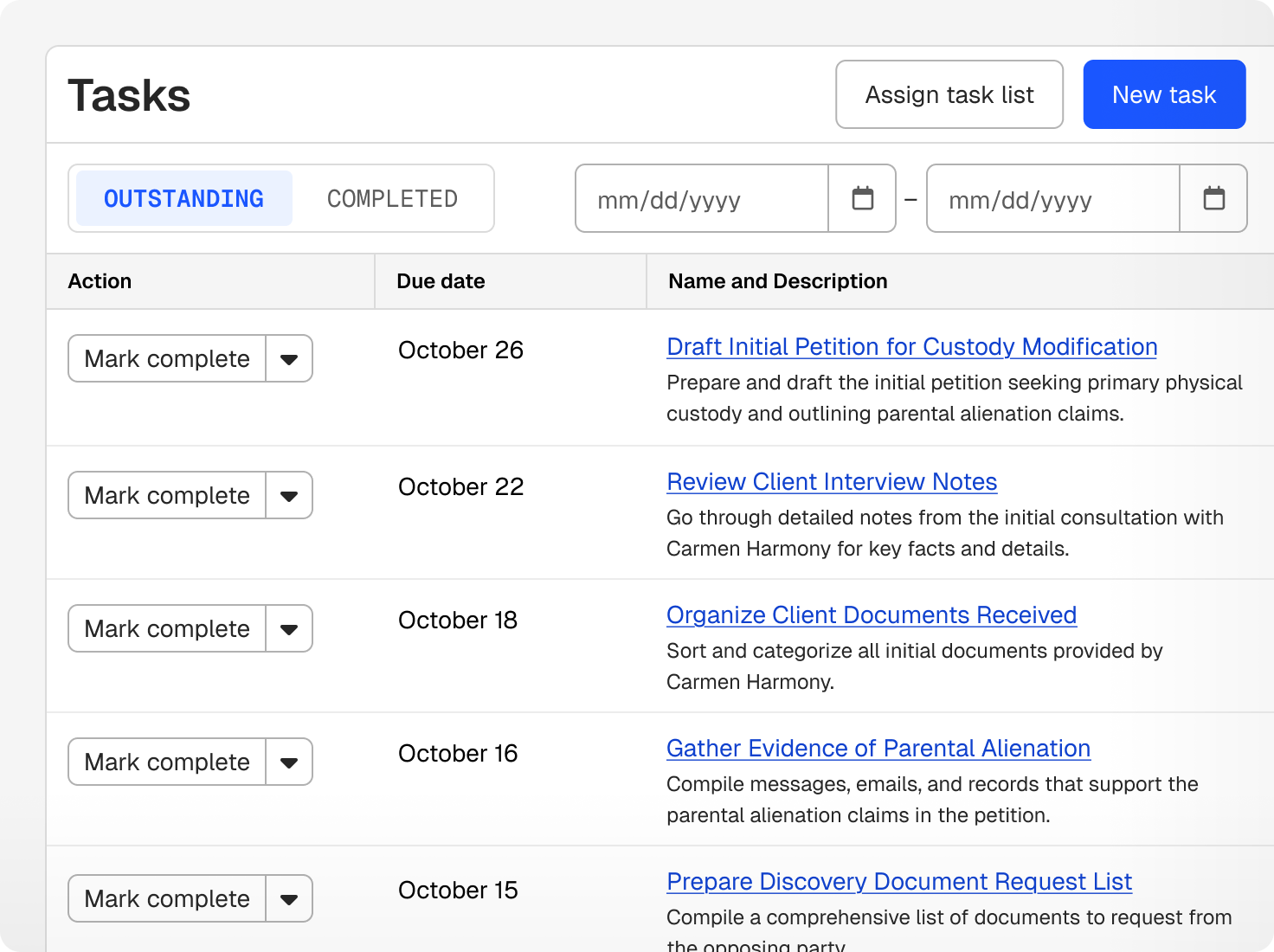Click description mentioning primary physical custody

tap(955, 398)
